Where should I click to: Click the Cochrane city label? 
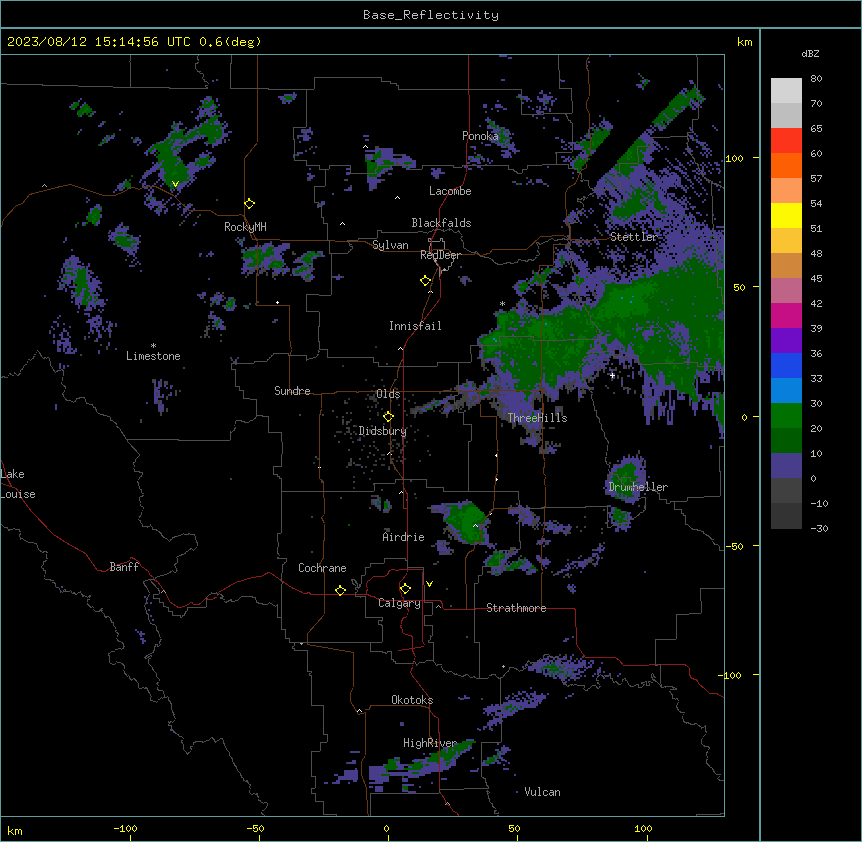(322, 568)
